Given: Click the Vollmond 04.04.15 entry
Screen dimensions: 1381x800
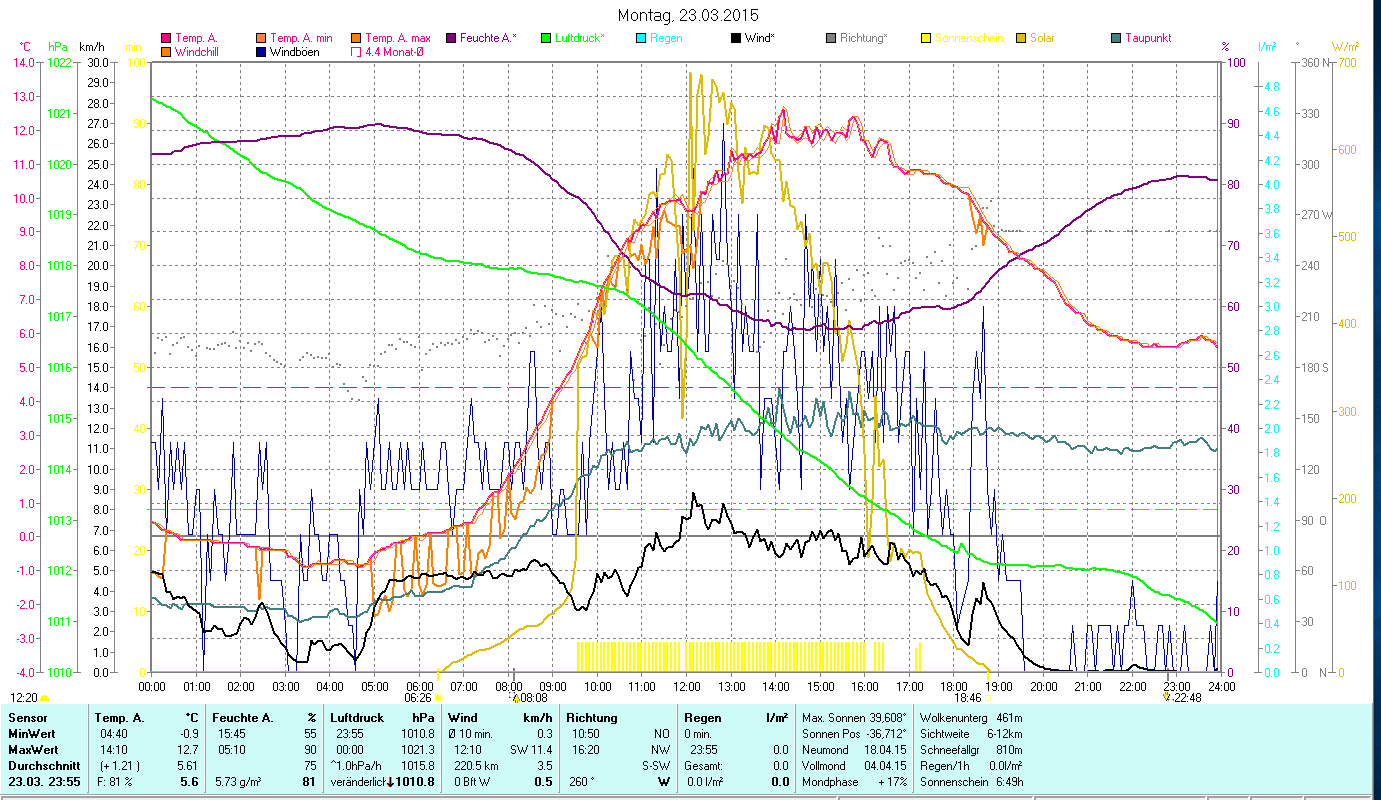Looking at the screenshot, I should pos(853,766).
